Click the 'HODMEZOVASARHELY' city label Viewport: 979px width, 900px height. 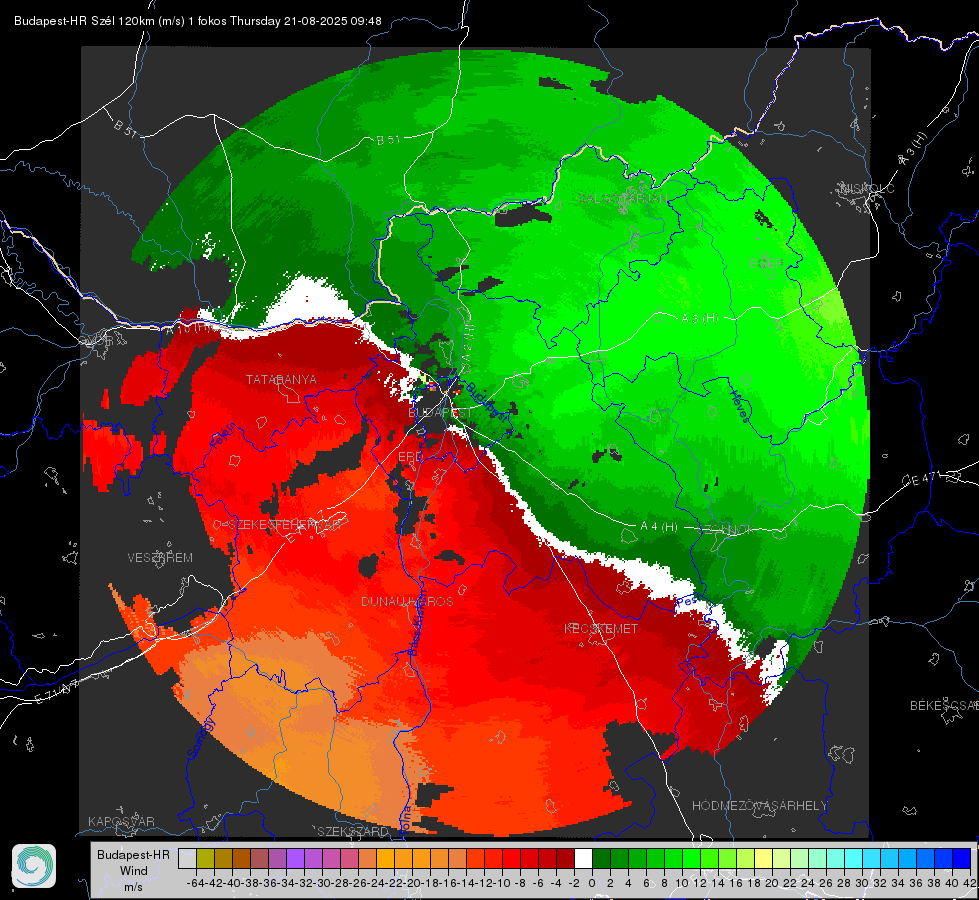[759, 806]
